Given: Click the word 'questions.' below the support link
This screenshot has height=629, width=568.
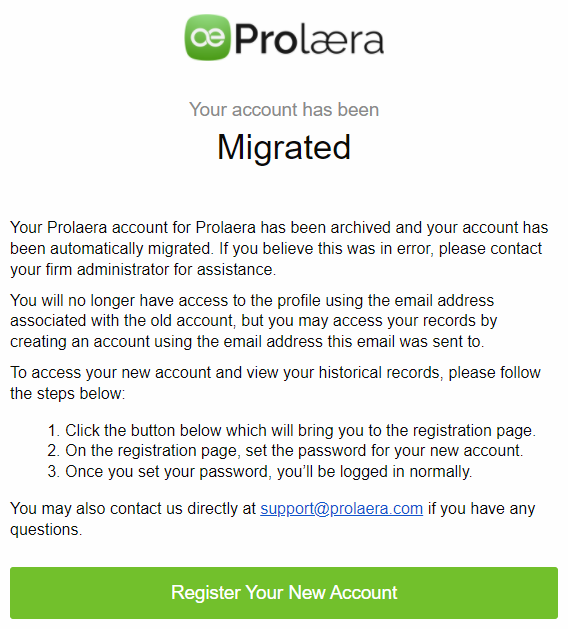Looking at the screenshot, I should pyautogui.click(x=46, y=530).
